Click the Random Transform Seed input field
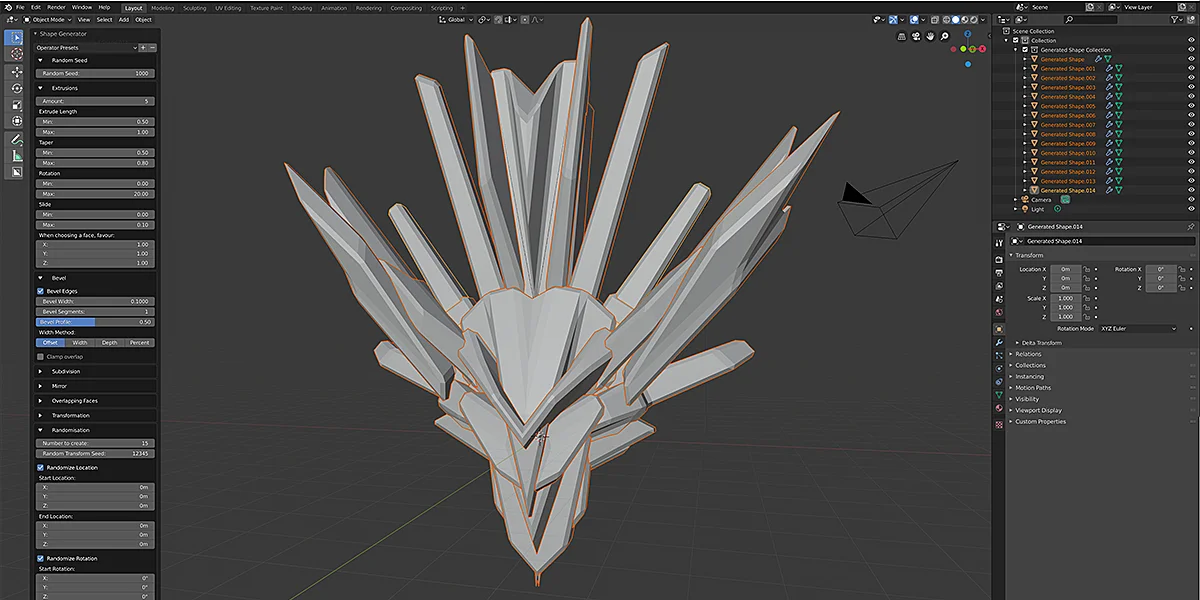The height and width of the screenshot is (600, 1200). coord(95,453)
